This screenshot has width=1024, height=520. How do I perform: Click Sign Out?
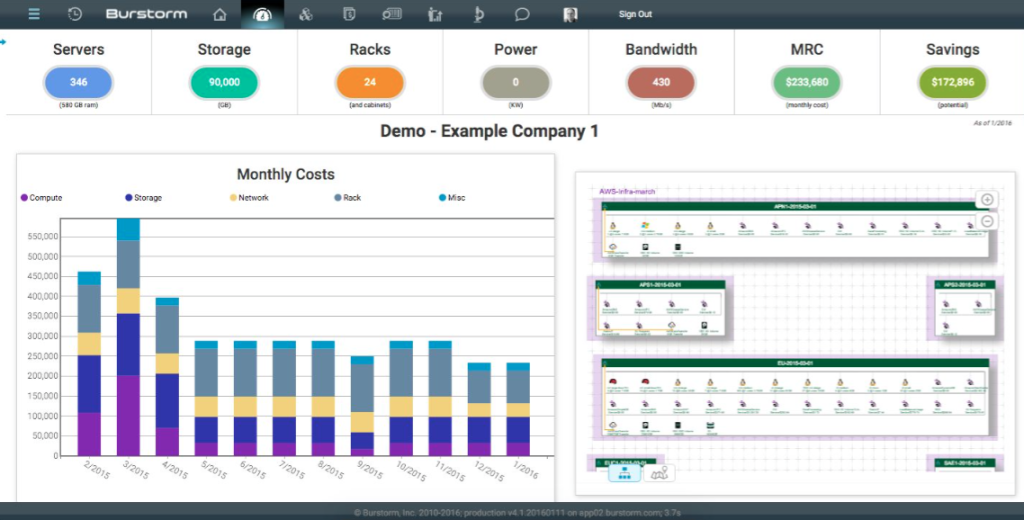tap(635, 14)
